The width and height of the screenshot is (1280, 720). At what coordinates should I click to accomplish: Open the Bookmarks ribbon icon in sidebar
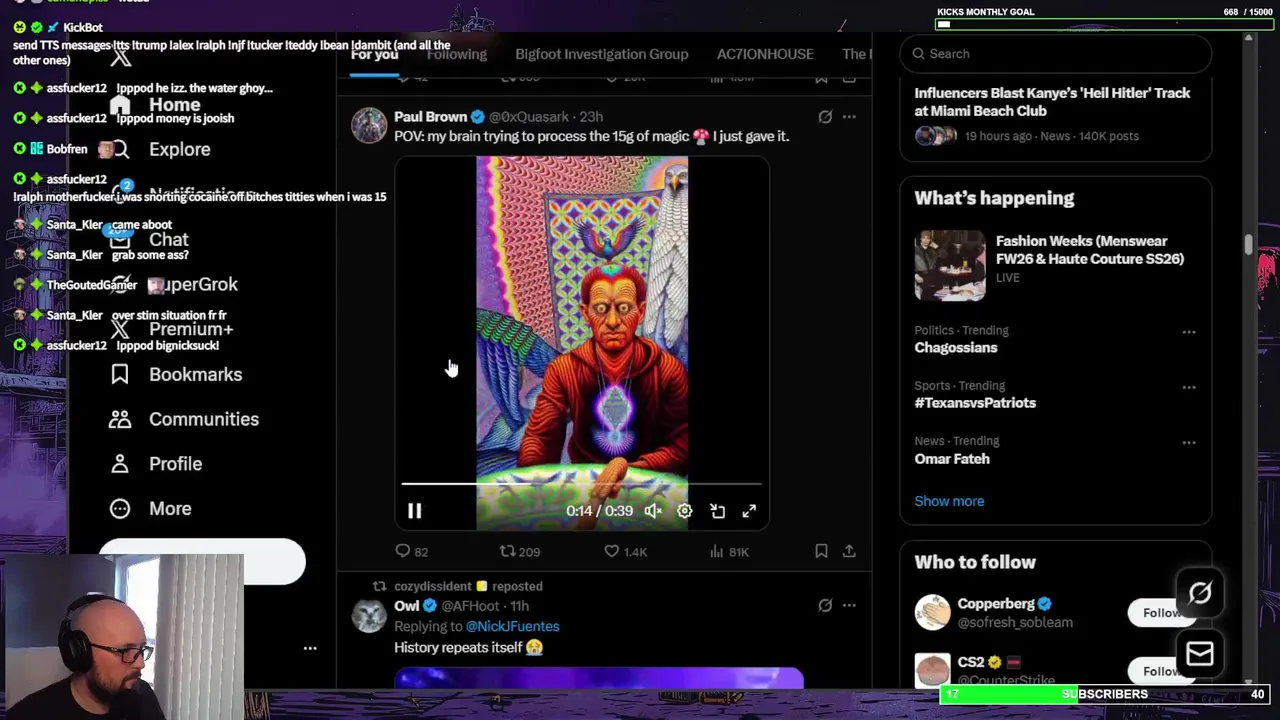coord(120,374)
